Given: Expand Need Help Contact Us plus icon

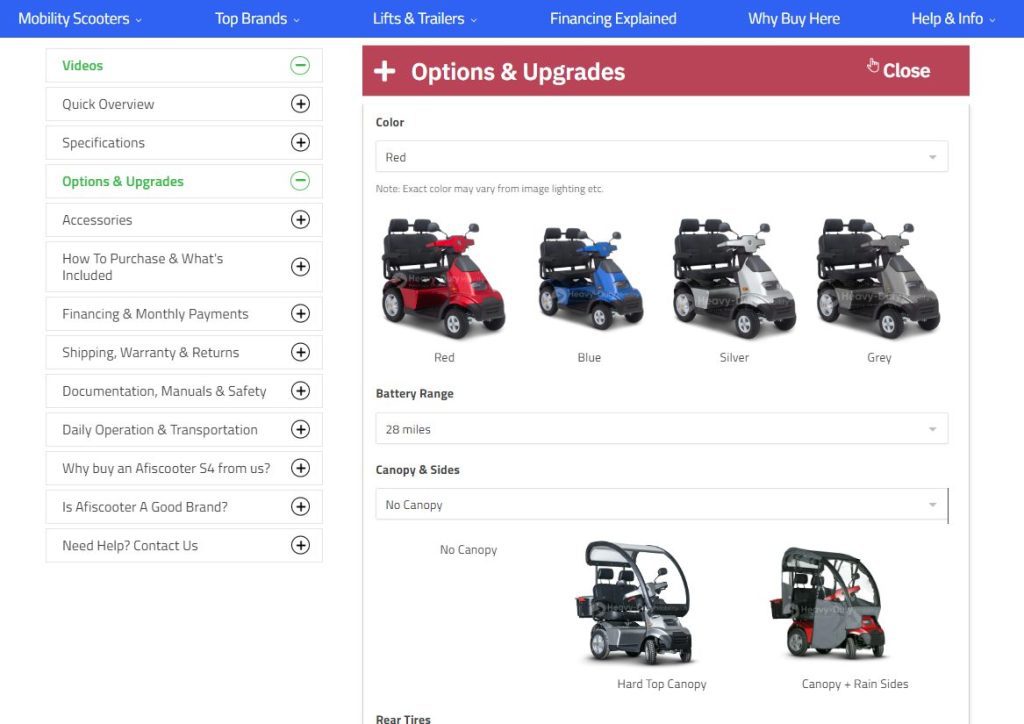Looking at the screenshot, I should [300, 545].
